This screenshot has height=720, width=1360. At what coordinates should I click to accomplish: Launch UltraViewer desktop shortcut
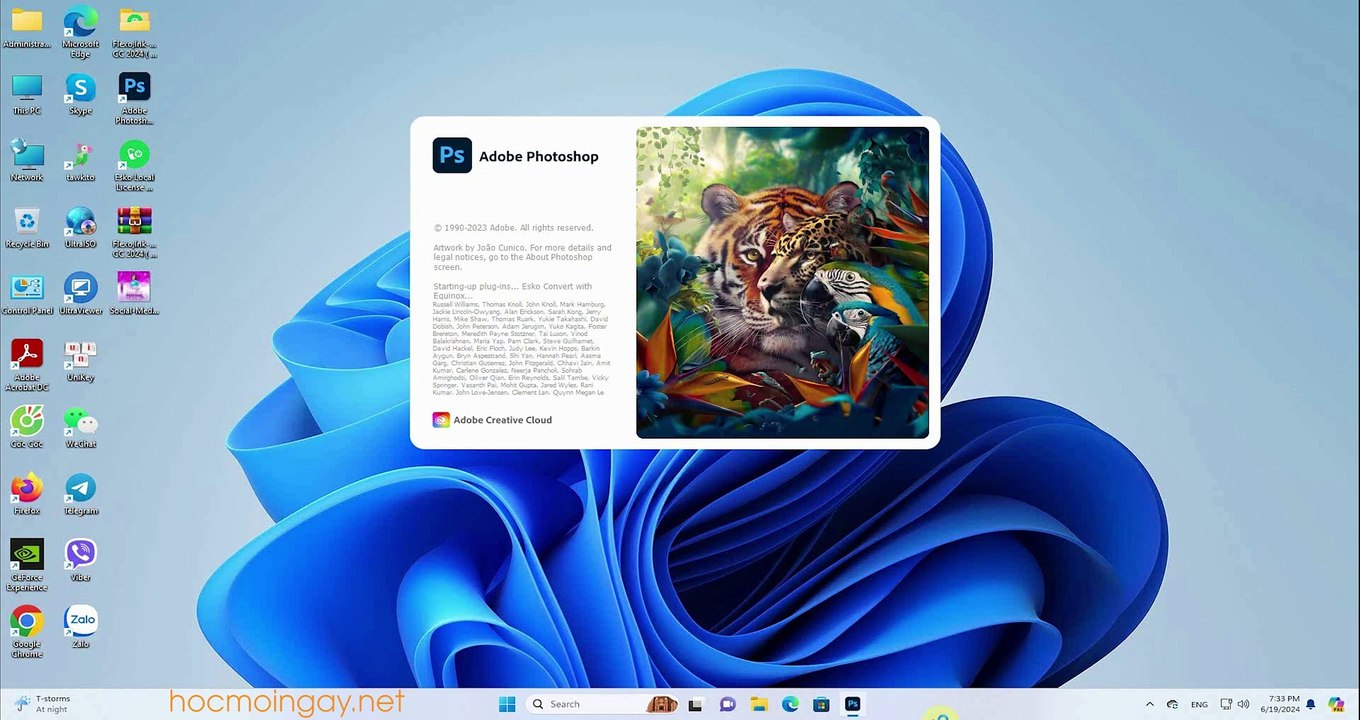point(81,294)
